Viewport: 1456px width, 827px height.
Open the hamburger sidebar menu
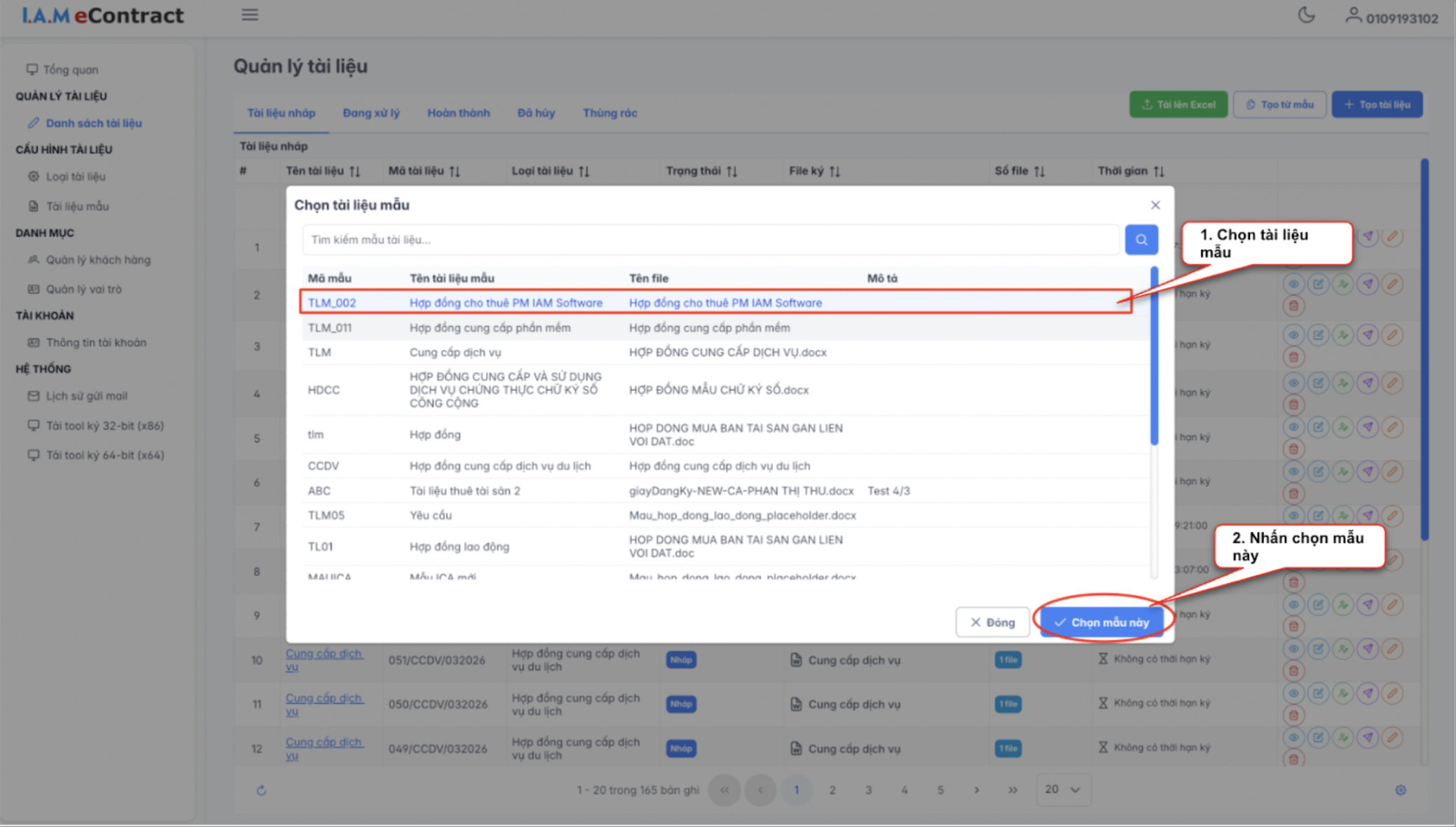click(250, 15)
